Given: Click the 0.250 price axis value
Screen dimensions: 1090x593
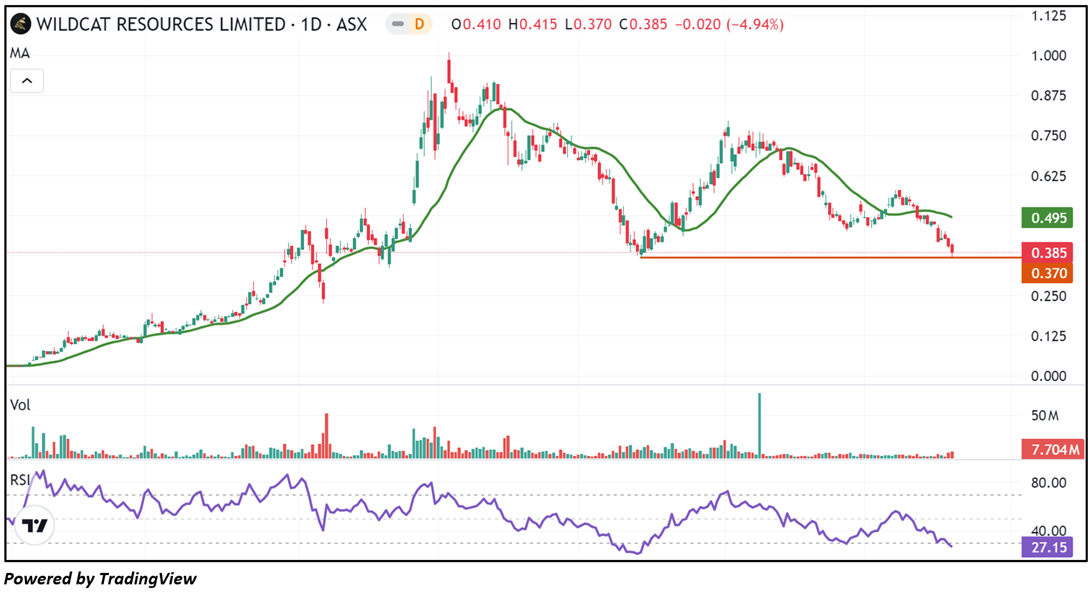Looking at the screenshot, I should [1048, 296].
